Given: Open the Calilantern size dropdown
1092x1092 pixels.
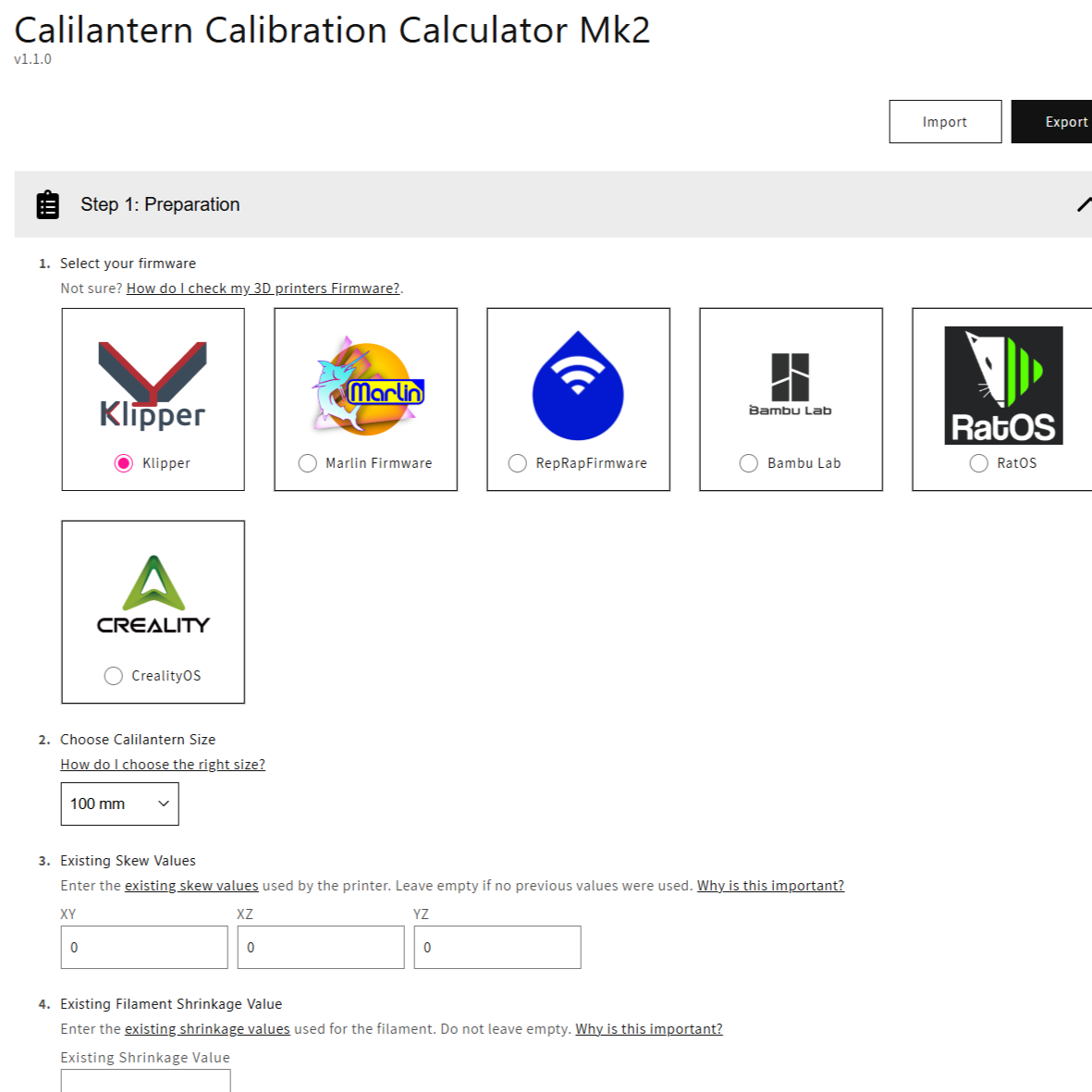Looking at the screenshot, I should click(x=119, y=804).
